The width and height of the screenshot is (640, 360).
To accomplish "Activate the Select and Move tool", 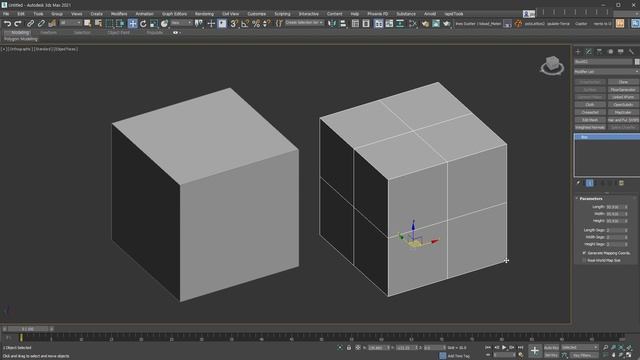I will coord(132,24).
